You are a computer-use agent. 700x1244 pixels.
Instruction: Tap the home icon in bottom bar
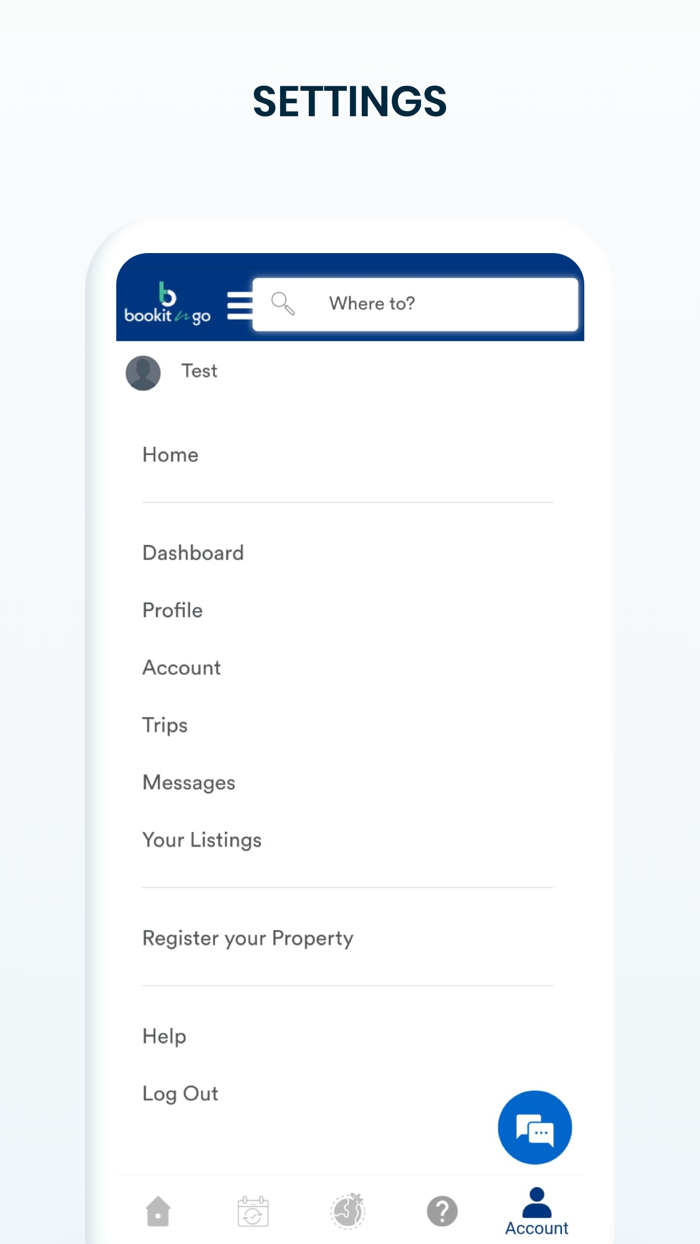(x=158, y=1212)
